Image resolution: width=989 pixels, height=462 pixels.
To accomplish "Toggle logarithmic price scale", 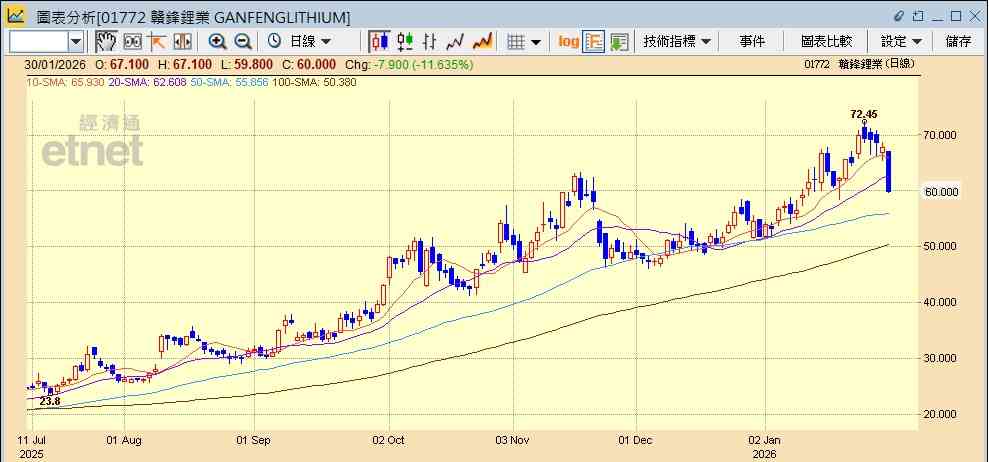I will pos(568,42).
